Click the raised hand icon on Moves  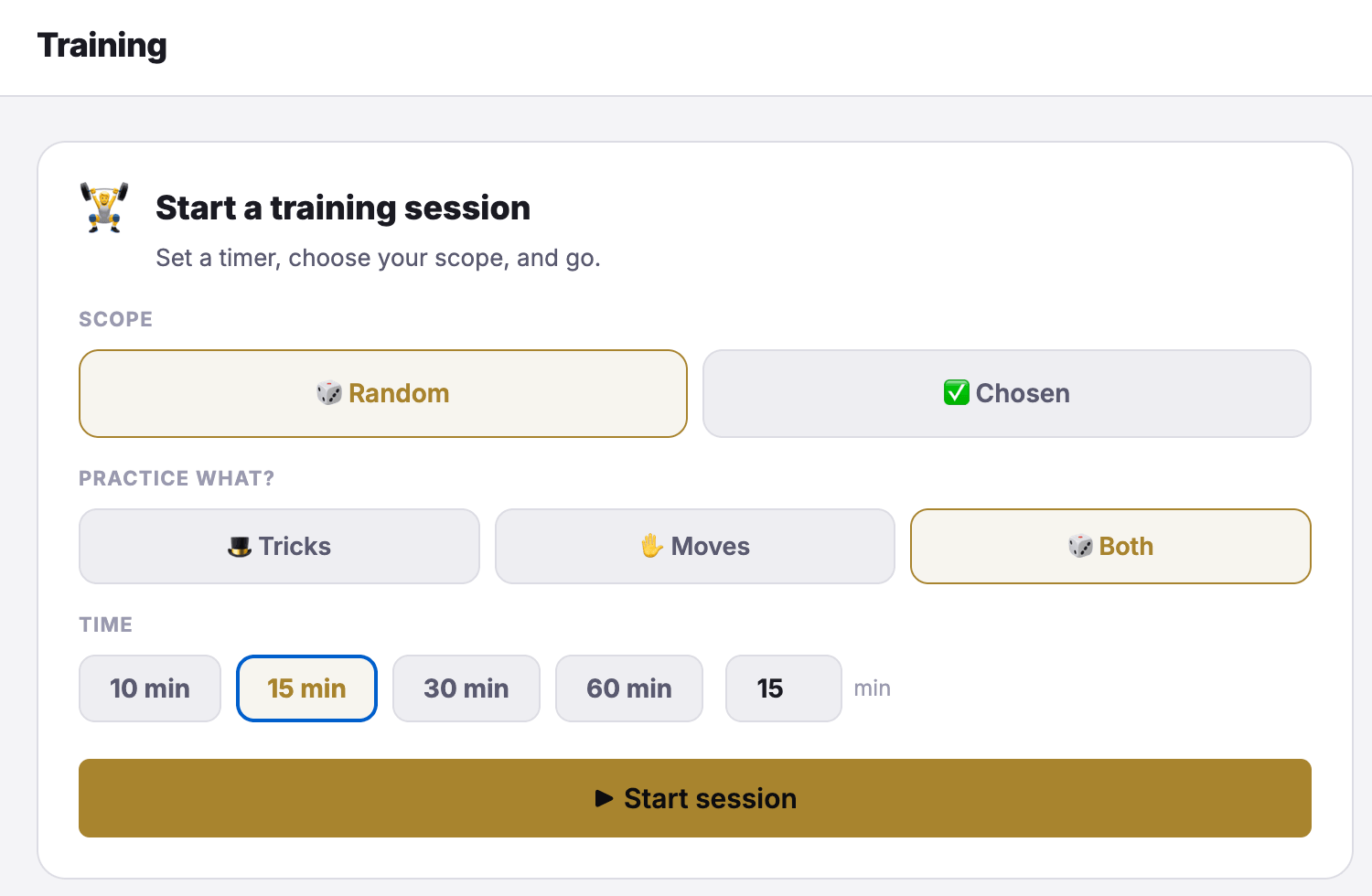[x=652, y=547]
